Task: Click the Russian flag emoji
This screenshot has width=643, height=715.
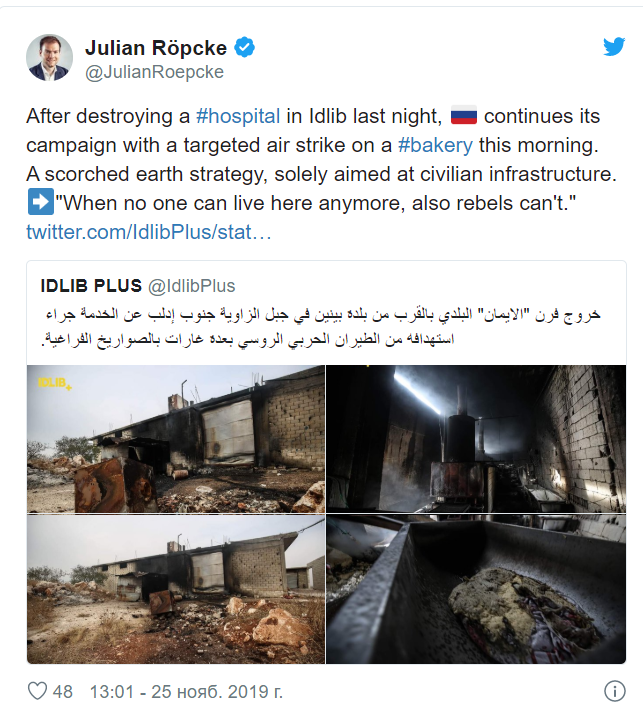Action: 464,115
